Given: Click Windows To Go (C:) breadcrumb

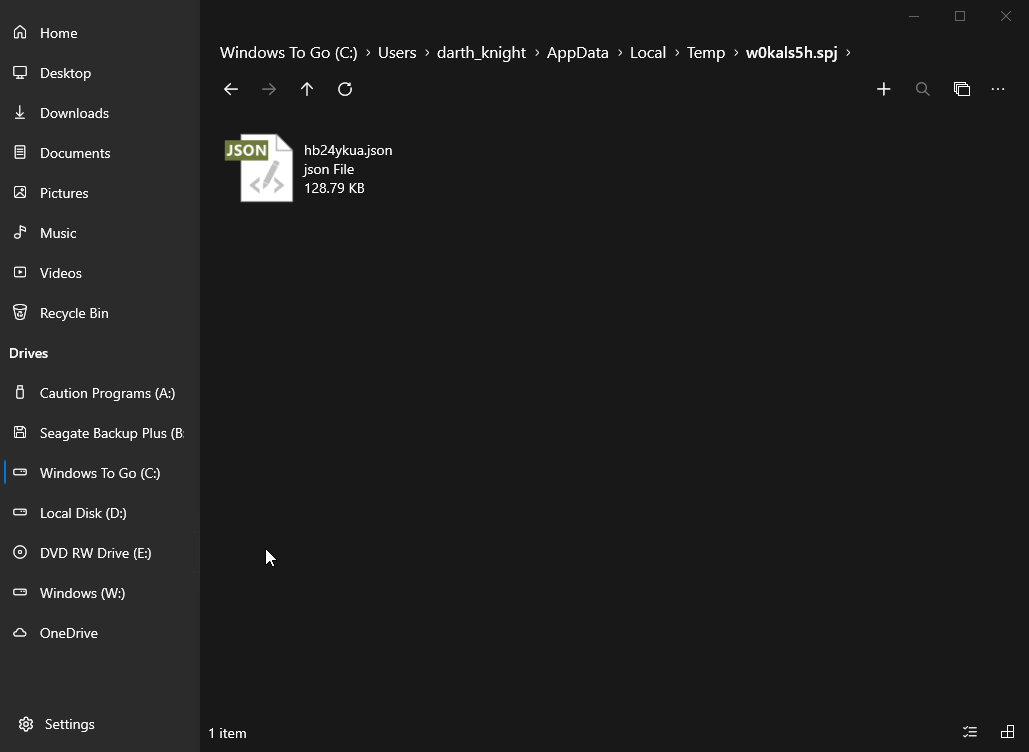Looking at the screenshot, I should coord(289,52).
